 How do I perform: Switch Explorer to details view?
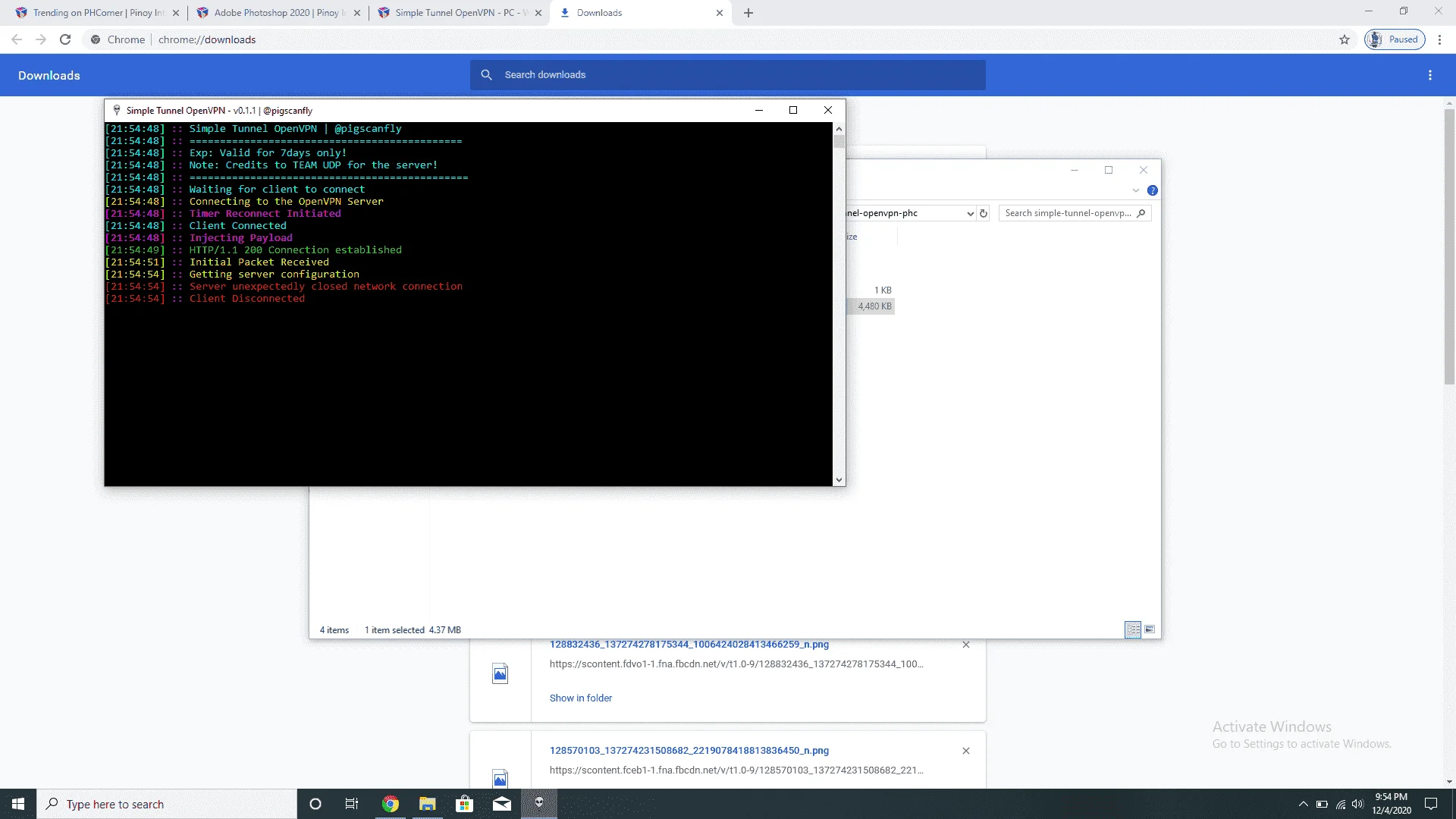click(x=1133, y=629)
